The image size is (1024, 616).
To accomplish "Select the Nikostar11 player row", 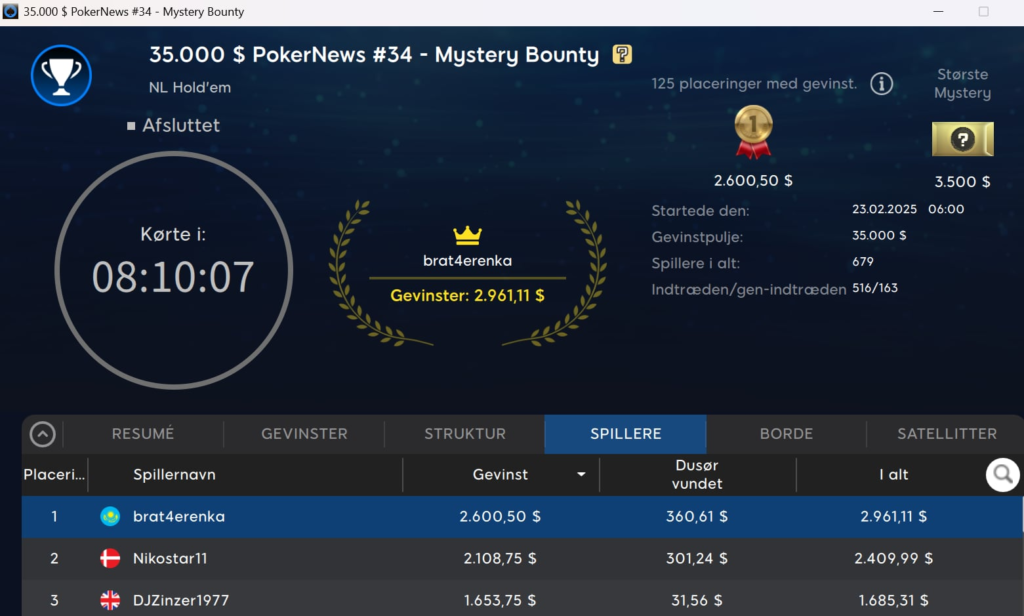I will click(522, 558).
